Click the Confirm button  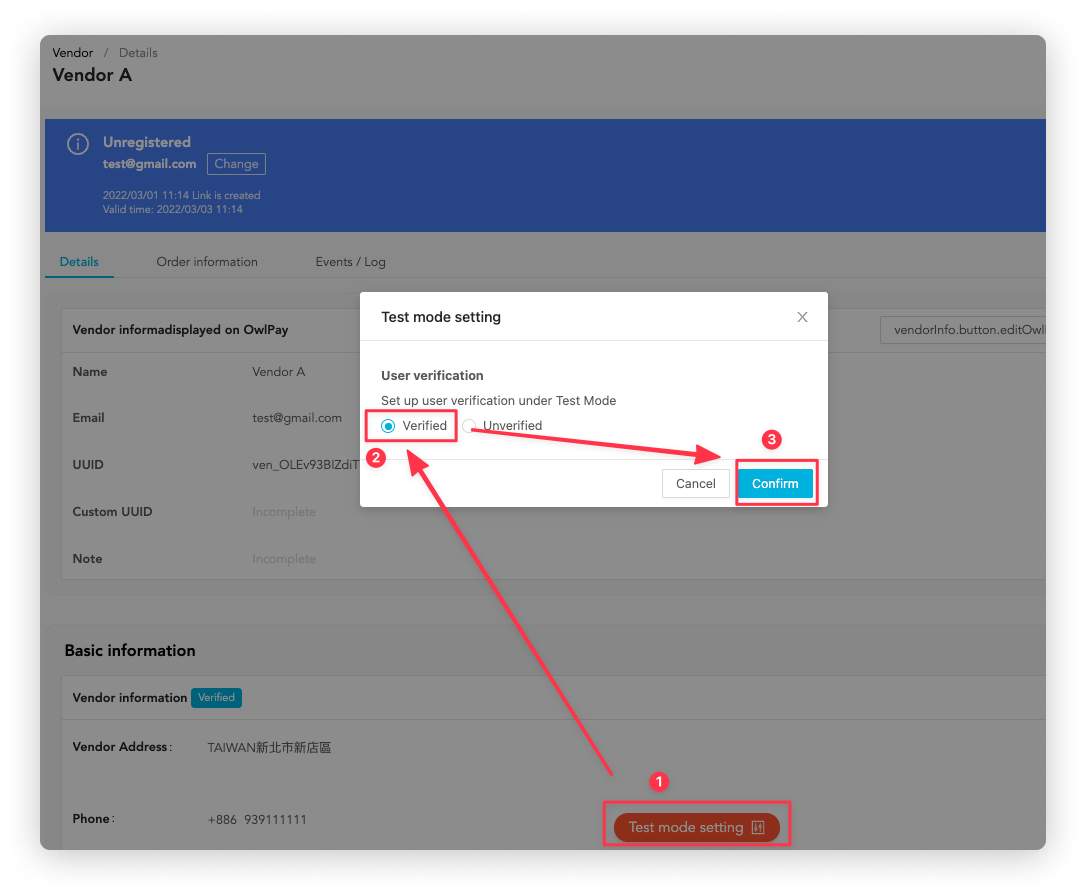775,484
